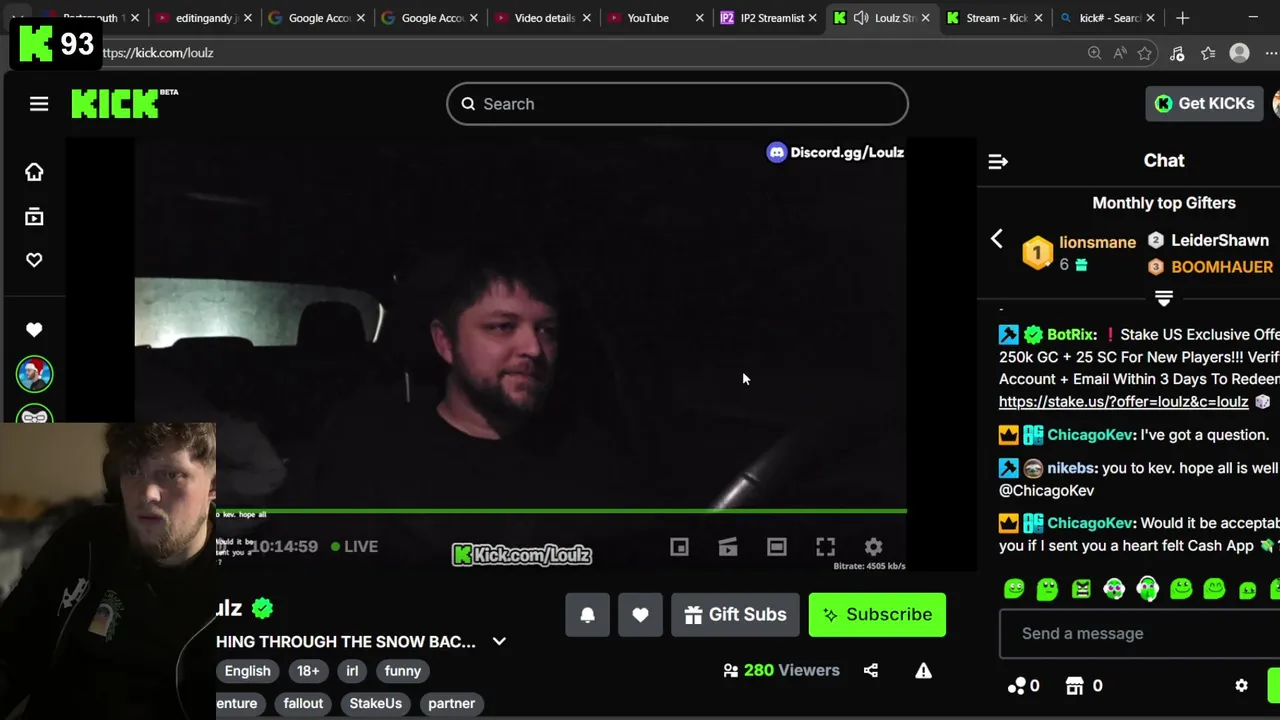Viewport: 1280px width, 720px height.
Task: Click the BotRix username in chat
Action: (1070, 335)
